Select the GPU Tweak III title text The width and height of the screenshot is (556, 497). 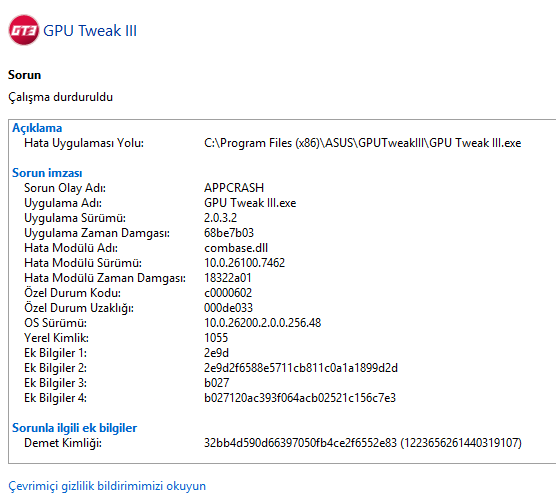(90, 30)
